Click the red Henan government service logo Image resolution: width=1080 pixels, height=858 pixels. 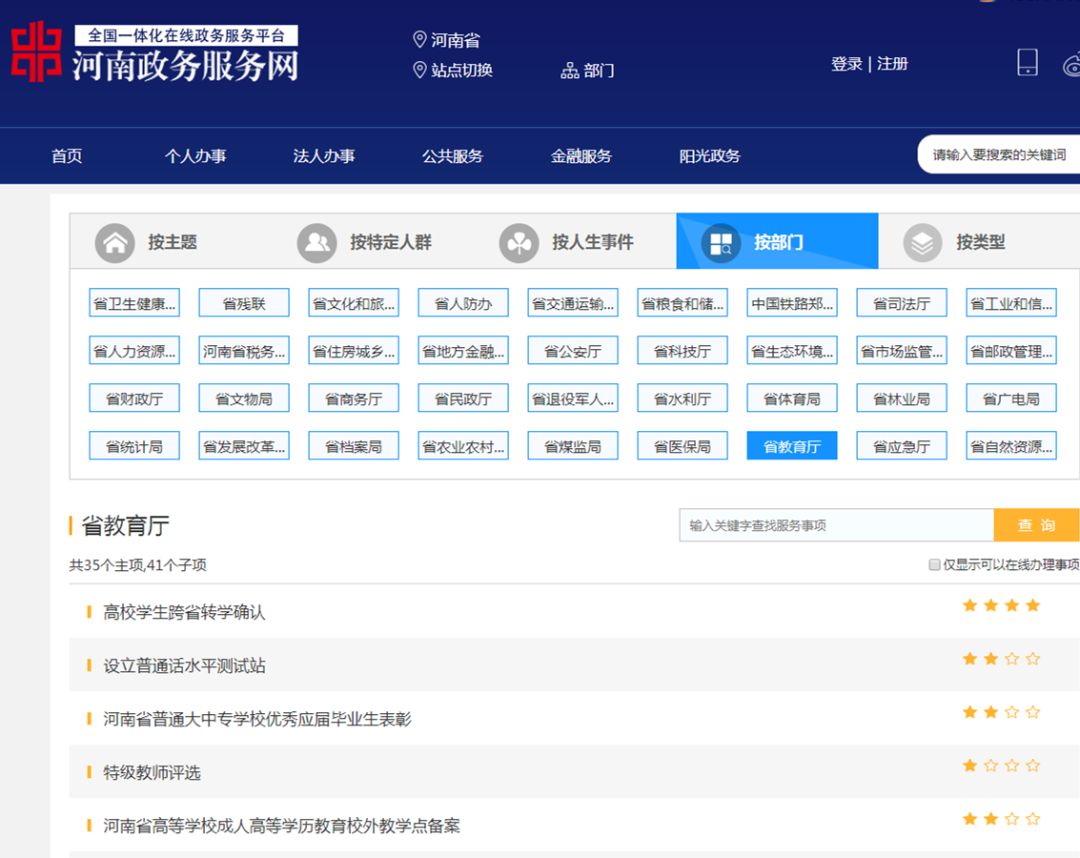point(36,52)
